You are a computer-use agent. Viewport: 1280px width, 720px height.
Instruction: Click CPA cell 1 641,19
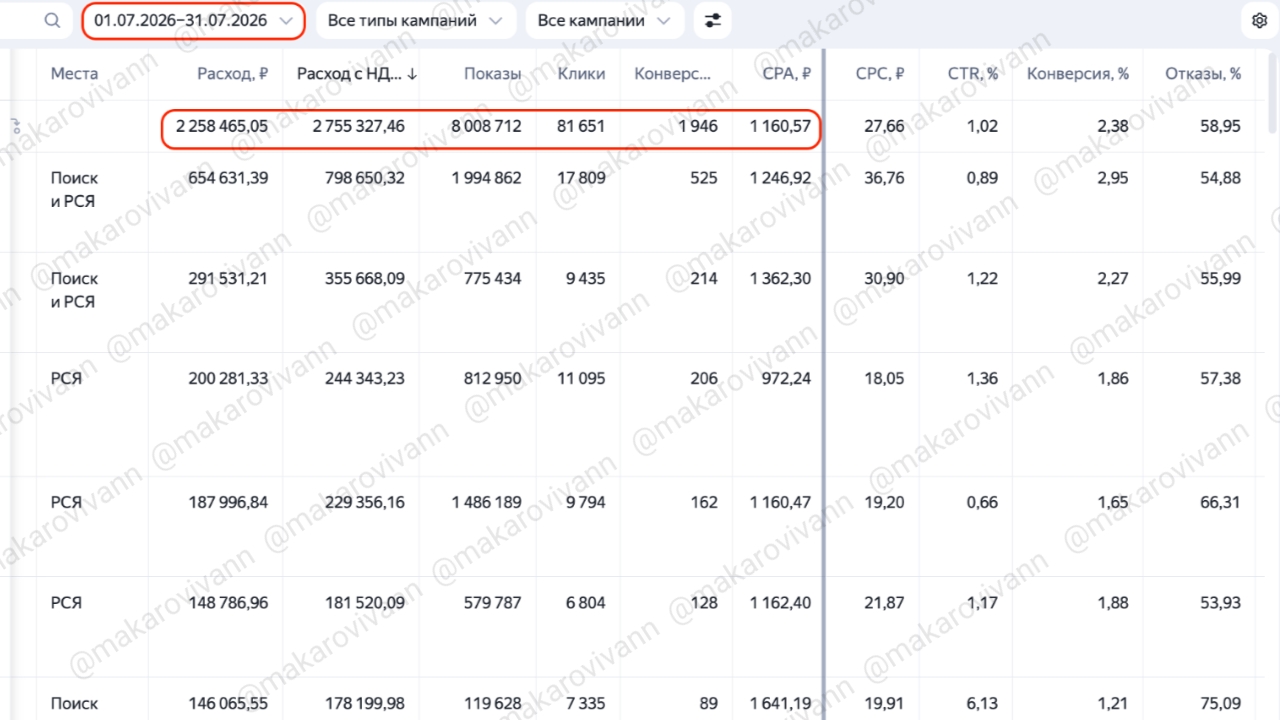[780, 704]
